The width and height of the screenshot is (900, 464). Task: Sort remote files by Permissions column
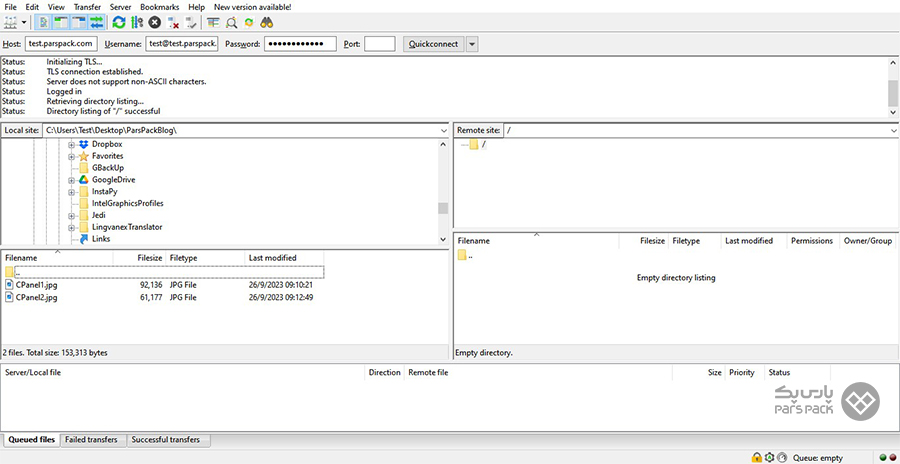click(812, 241)
